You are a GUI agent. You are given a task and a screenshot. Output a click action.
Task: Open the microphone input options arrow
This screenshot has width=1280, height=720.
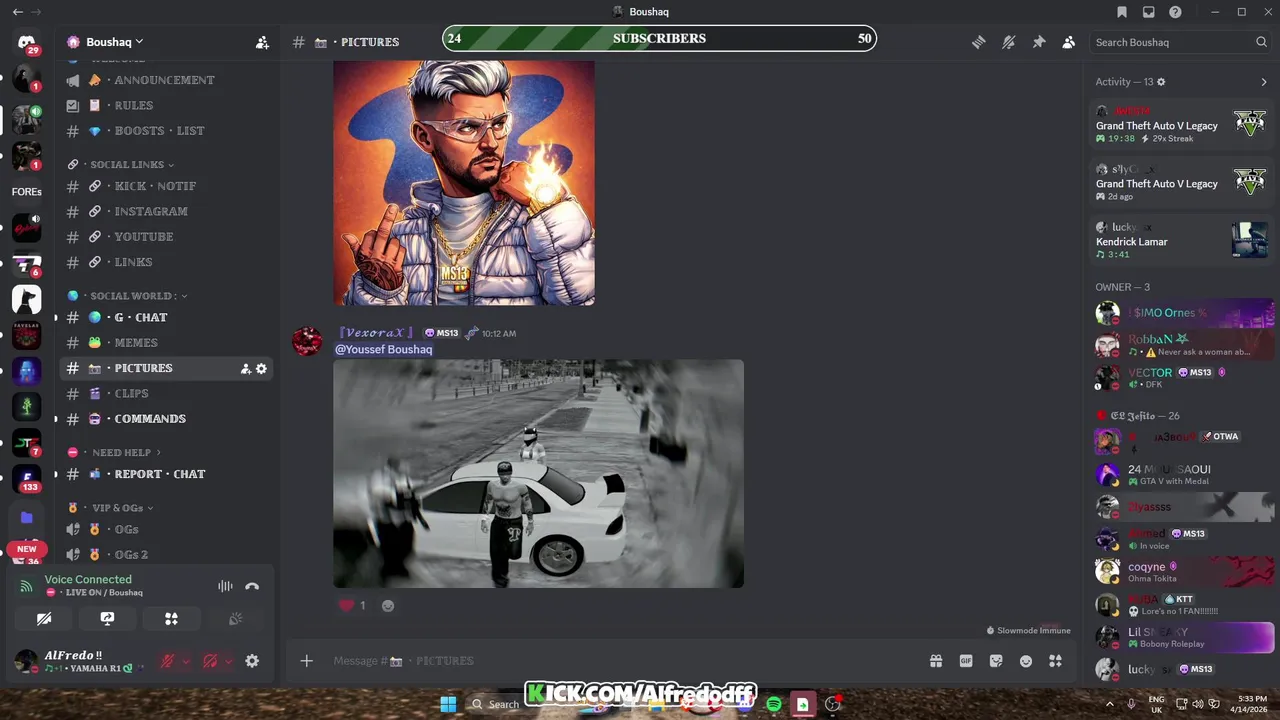point(185,661)
